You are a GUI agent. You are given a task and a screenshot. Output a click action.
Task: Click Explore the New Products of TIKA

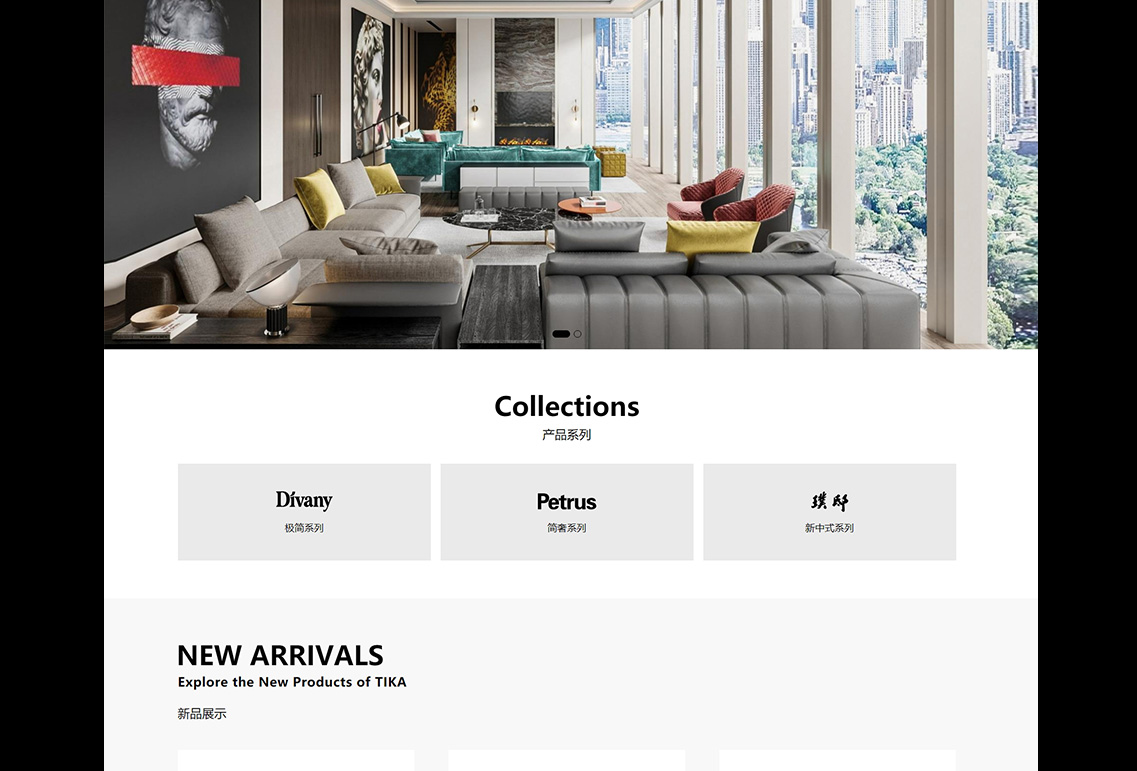tap(292, 682)
